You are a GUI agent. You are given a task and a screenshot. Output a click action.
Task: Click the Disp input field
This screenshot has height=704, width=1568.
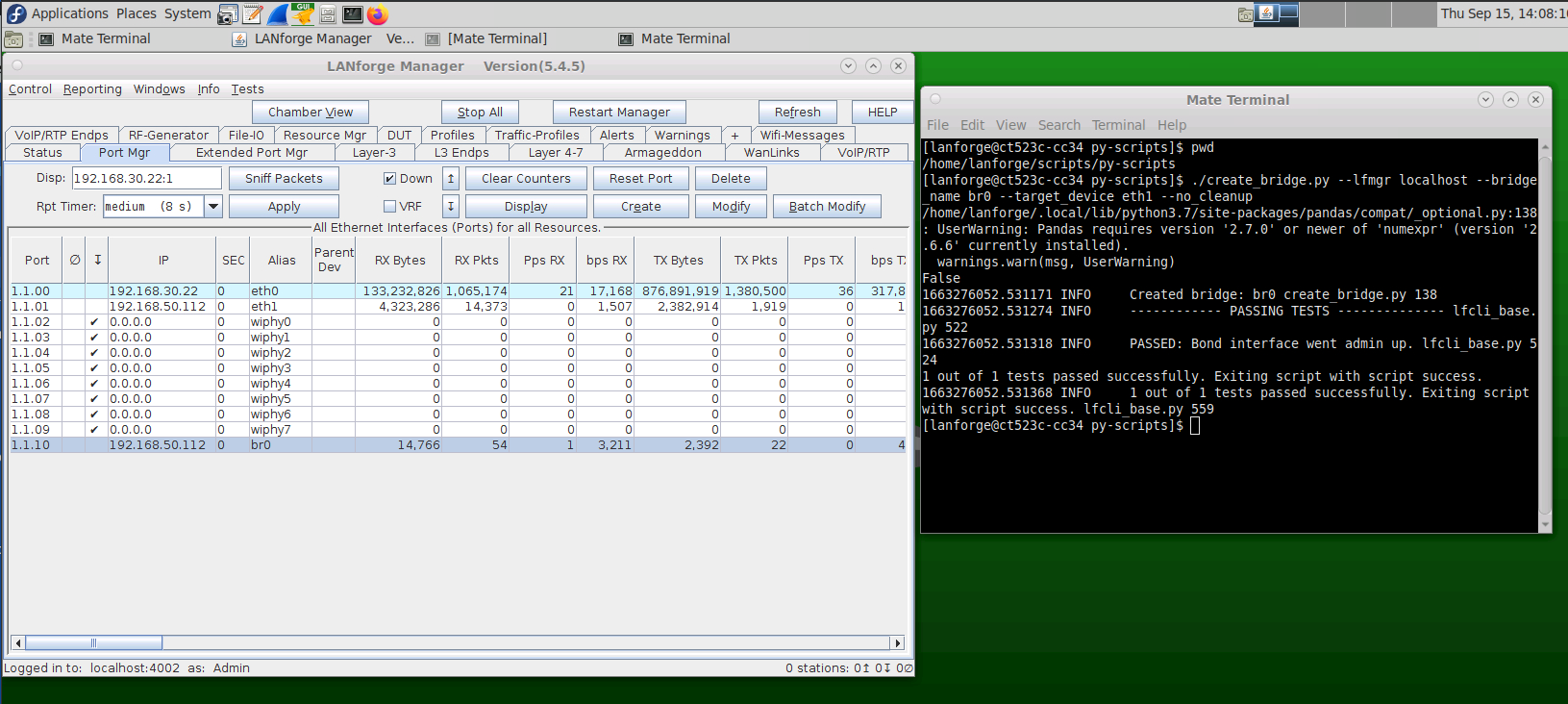[146, 178]
